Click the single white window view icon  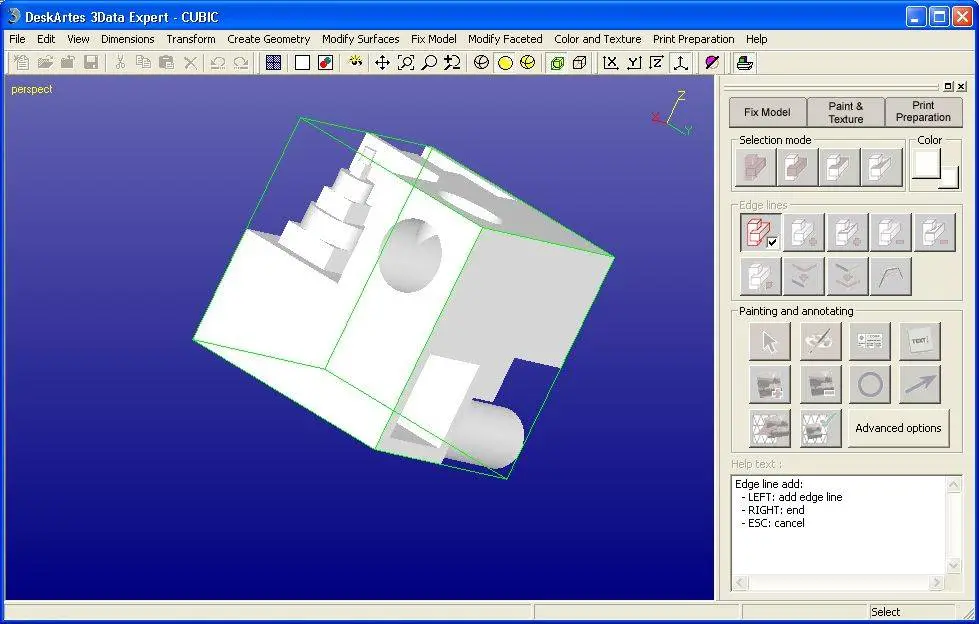click(x=302, y=62)
